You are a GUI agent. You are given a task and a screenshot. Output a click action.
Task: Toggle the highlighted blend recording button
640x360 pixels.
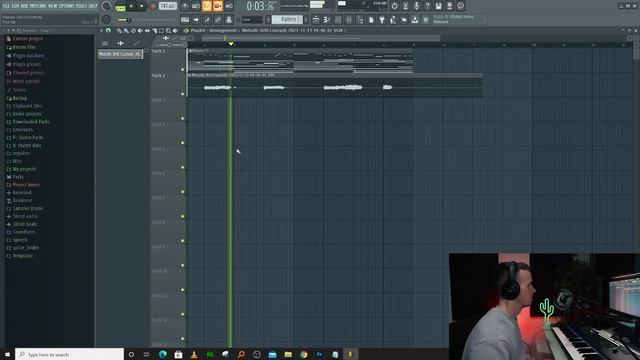(x=218, y=6)
